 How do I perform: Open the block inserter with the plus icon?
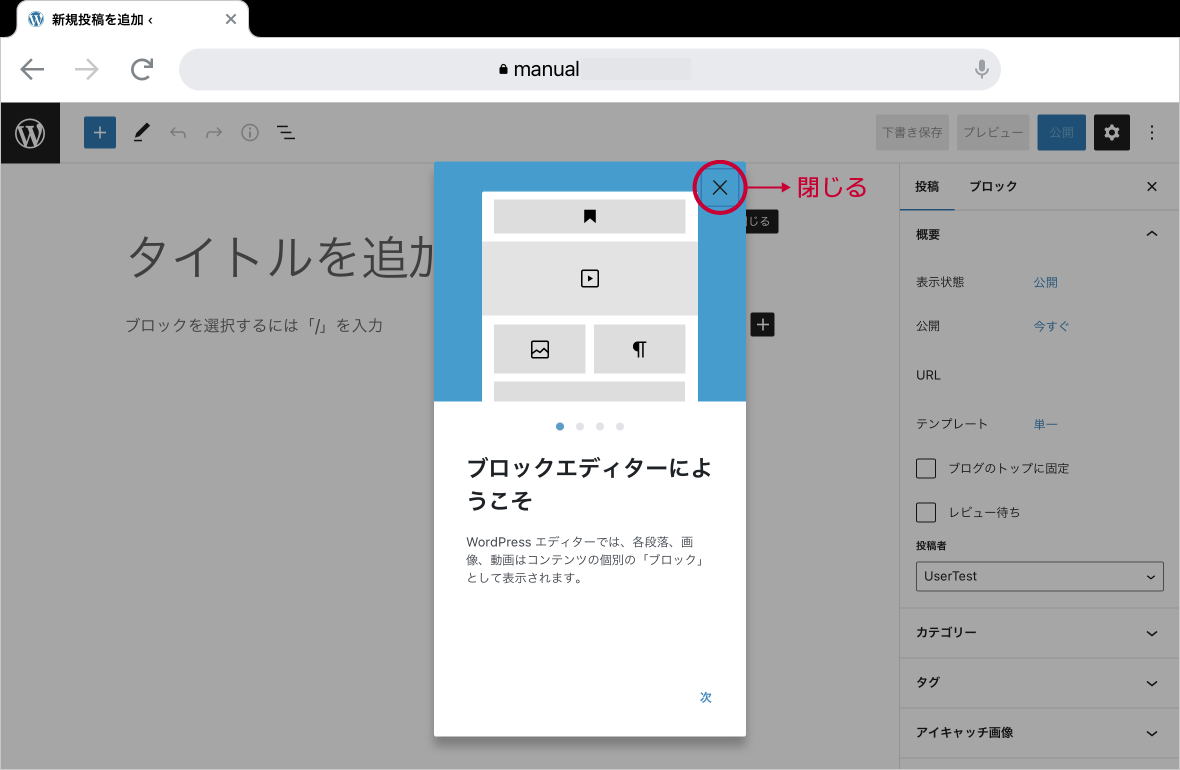coord(99,132)
